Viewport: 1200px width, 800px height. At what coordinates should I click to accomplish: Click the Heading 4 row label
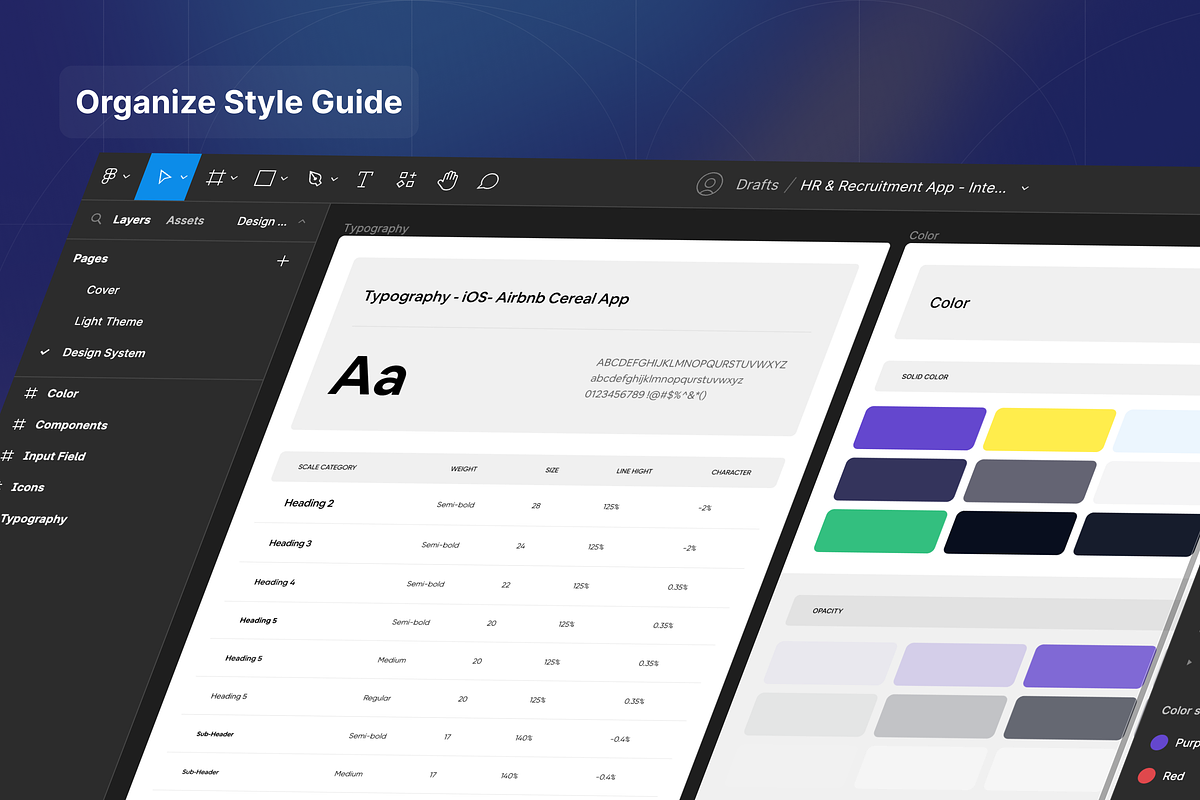(274, 582)
